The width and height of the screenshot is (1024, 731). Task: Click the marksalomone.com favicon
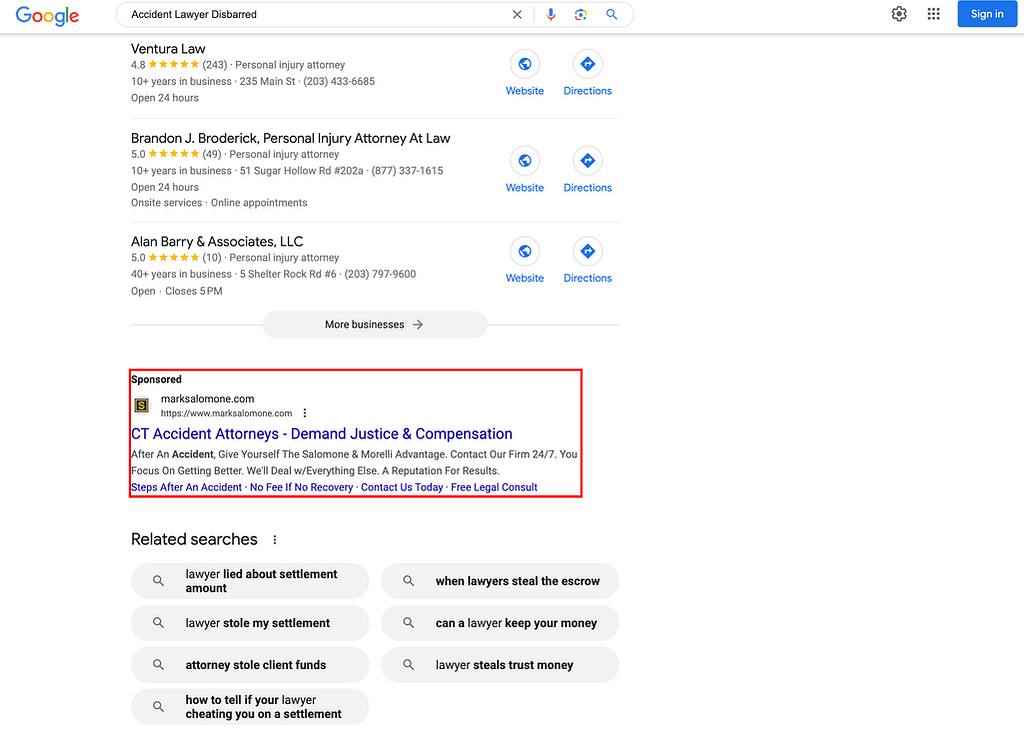pyautogui.click(x=142, y=406)
